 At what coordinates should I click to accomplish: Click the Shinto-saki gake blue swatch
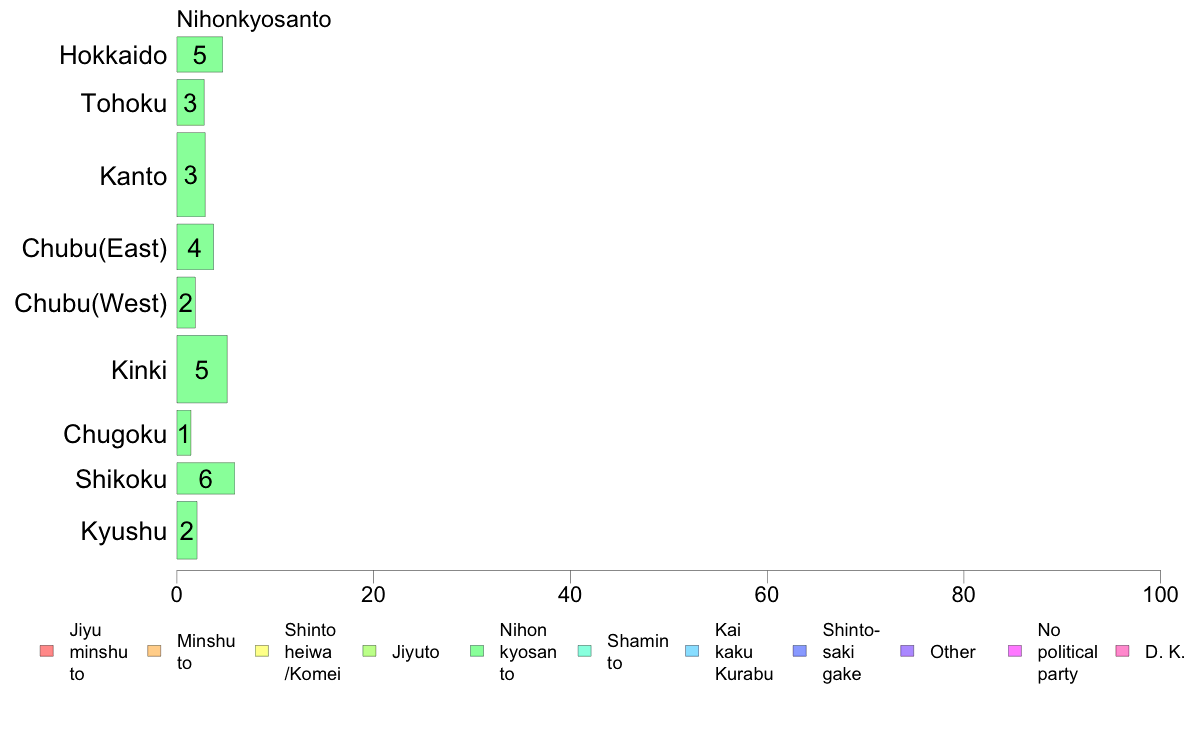pyautogui.click(x=800, y=651)
